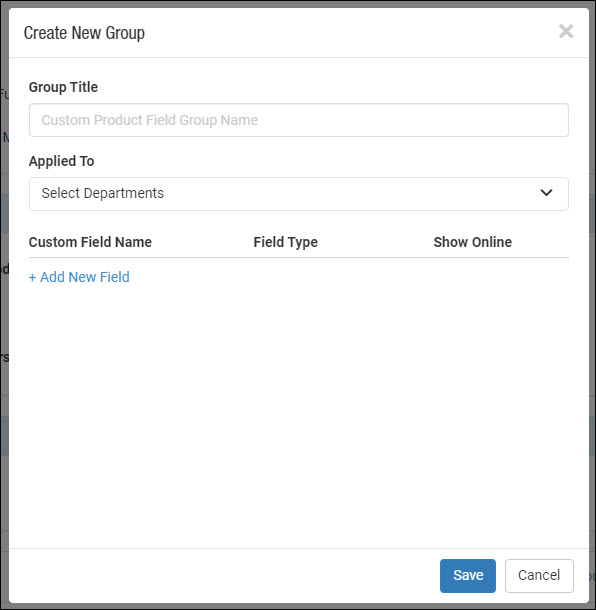This screenshot has height=610, width=596.
Task: Save the new group
Action: click(x=468, y=575)
